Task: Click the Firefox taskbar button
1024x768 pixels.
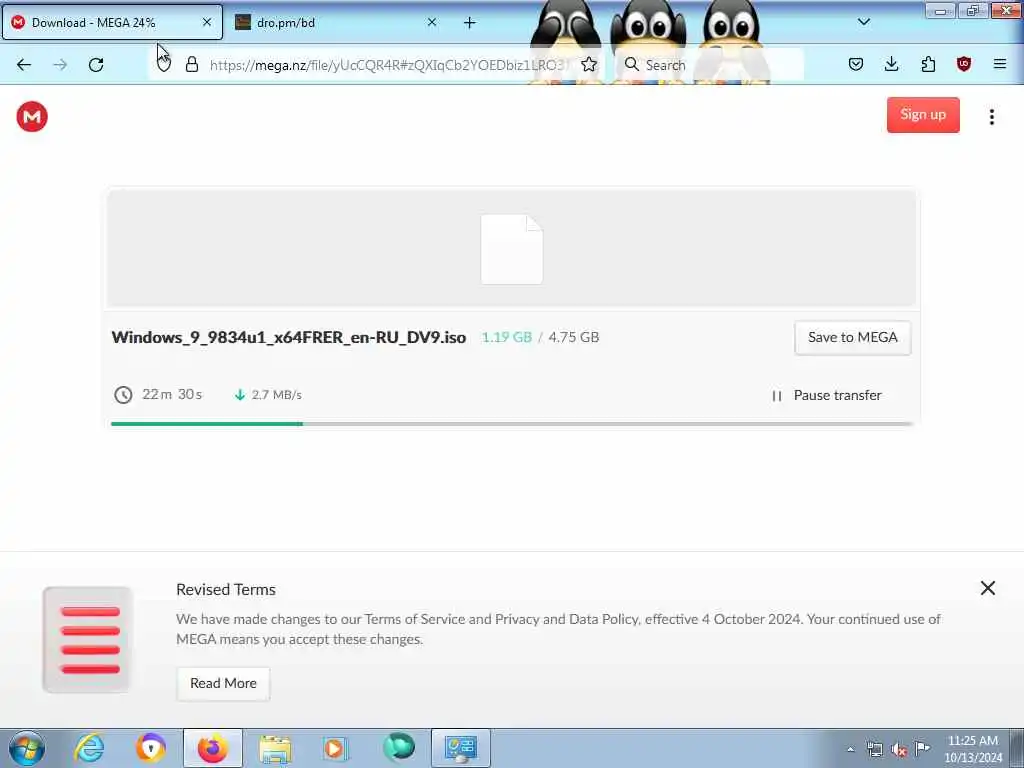Action: click(212, 748)
